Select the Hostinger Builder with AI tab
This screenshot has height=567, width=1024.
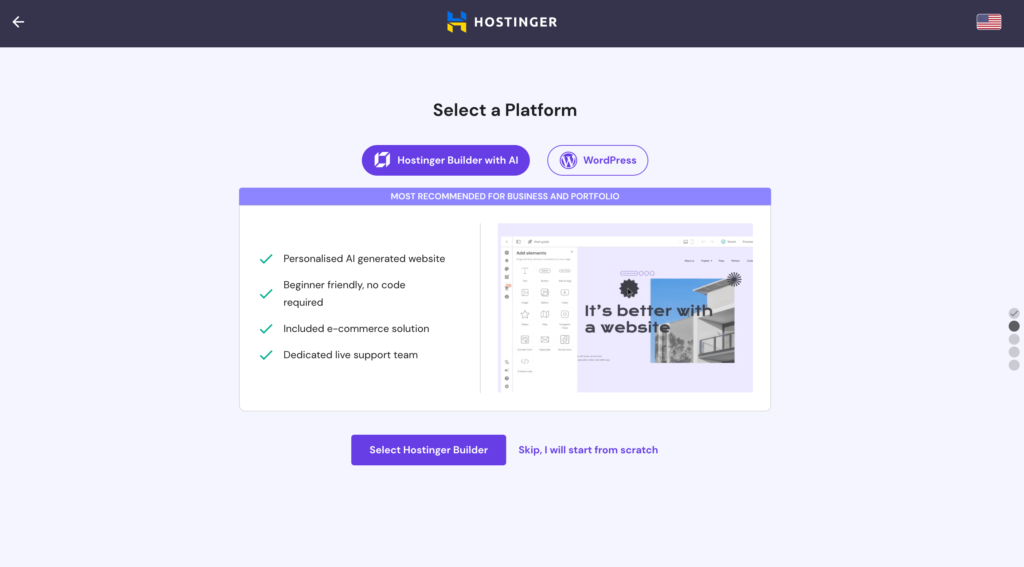(x=445, y=160)
